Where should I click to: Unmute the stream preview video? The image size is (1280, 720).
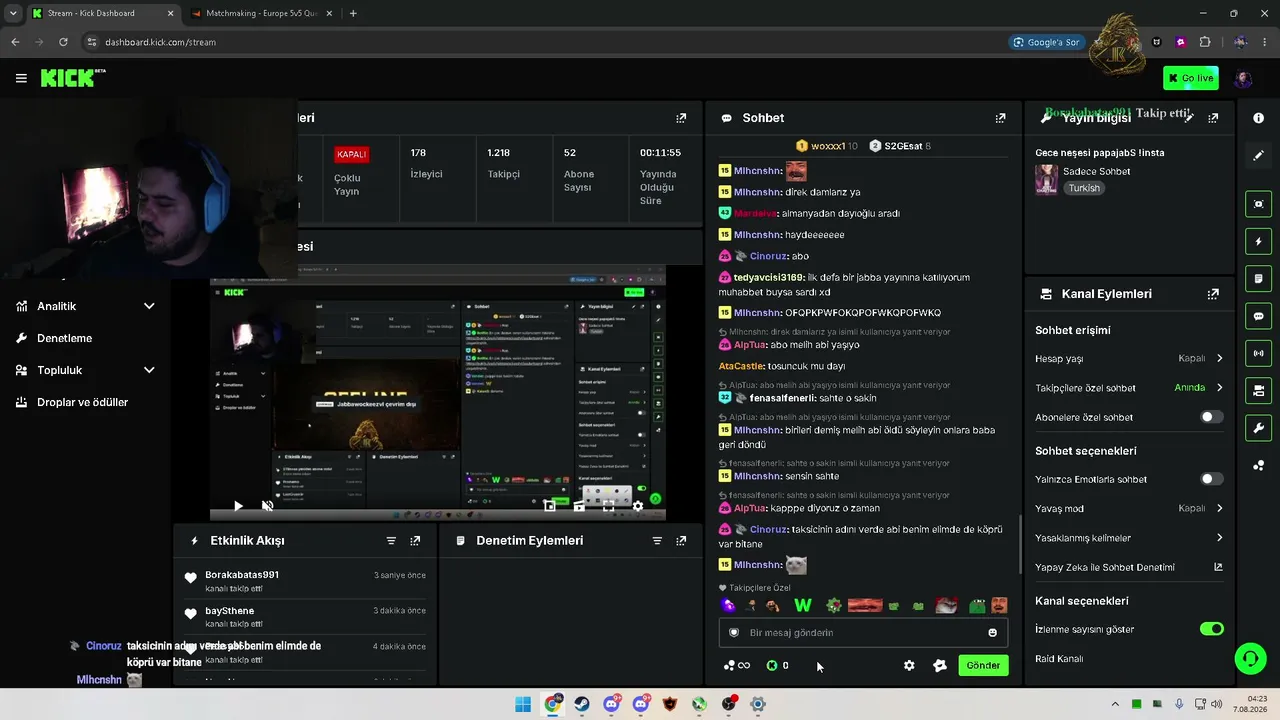267,506
